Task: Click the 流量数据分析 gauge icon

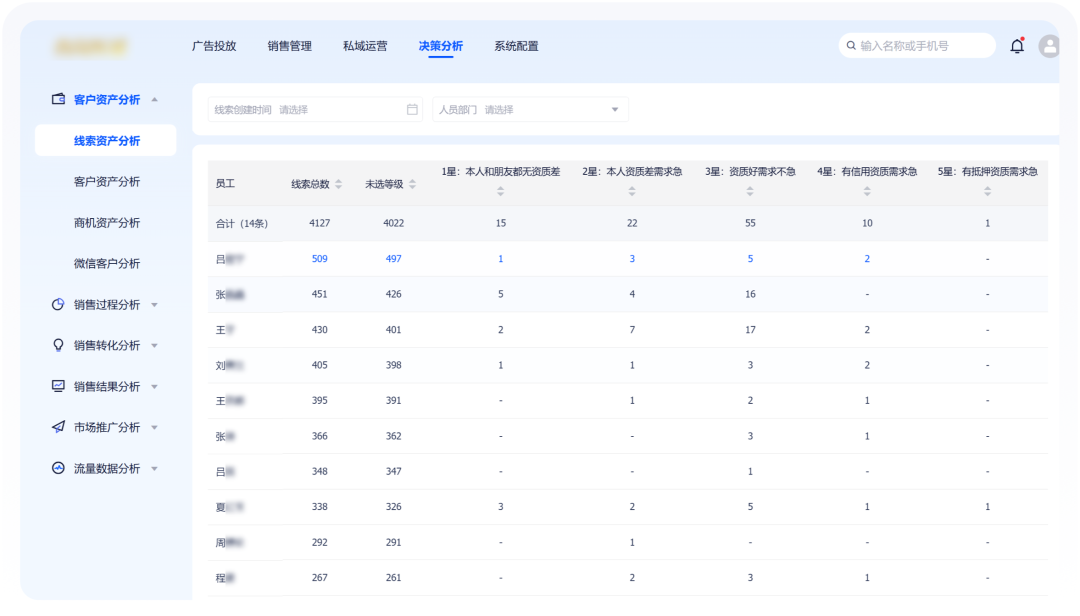Action: pos(57,468)
